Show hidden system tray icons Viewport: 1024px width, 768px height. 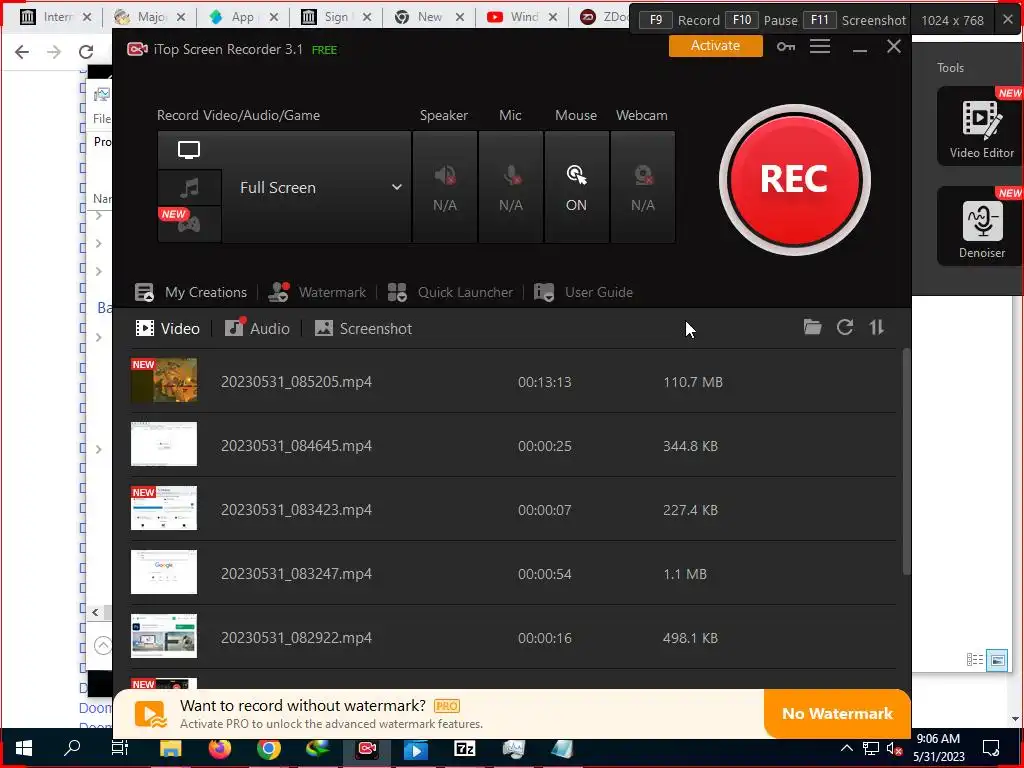coord(846,748)
